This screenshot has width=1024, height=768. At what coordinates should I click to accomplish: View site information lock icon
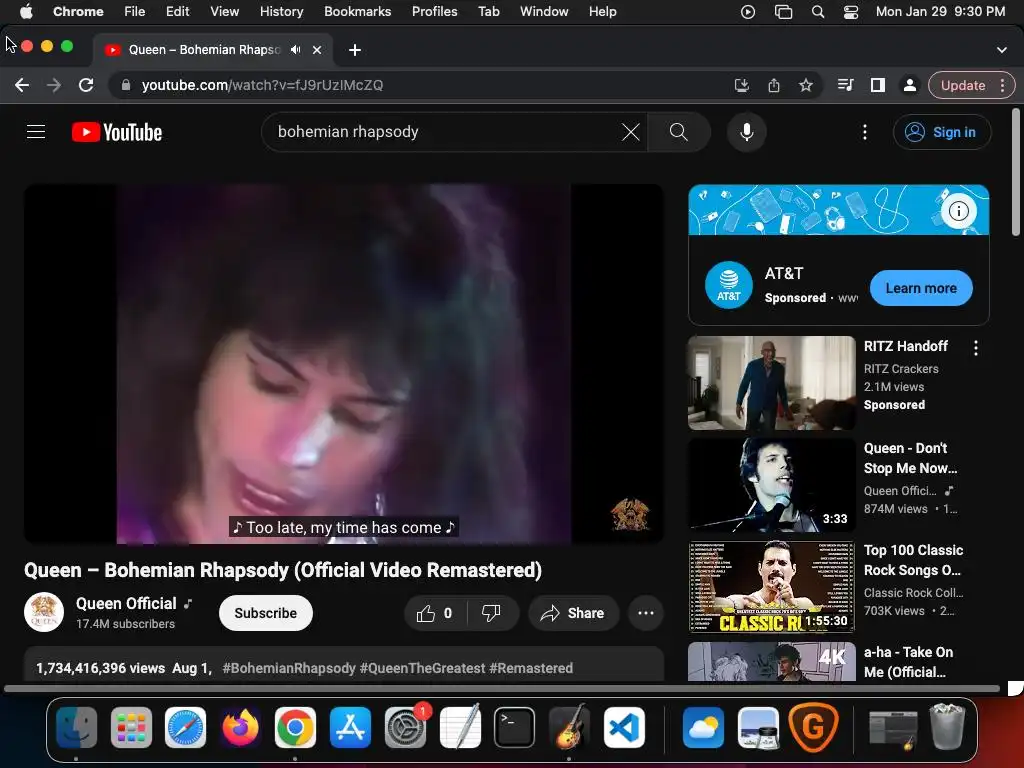(x=126, y=85)
